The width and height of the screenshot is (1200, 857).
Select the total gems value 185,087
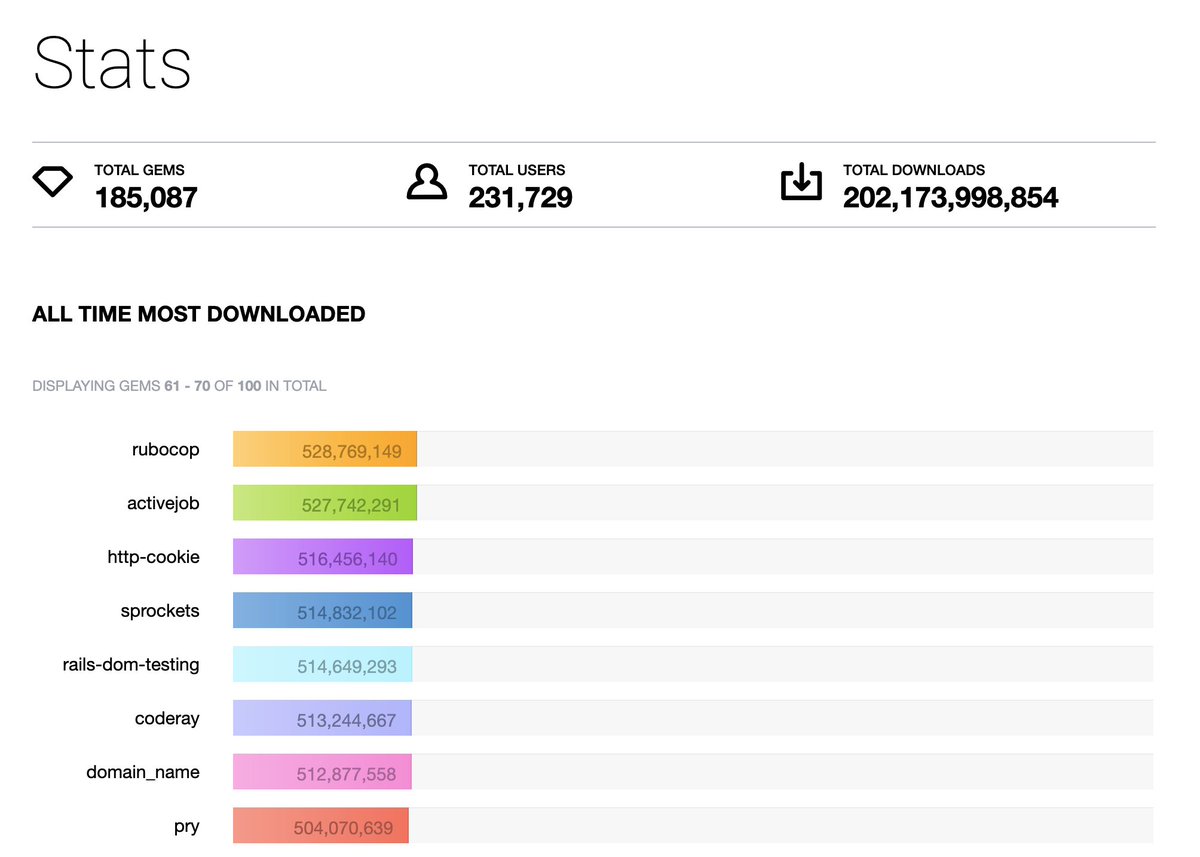pyautogui.click(x=146, y=197)
